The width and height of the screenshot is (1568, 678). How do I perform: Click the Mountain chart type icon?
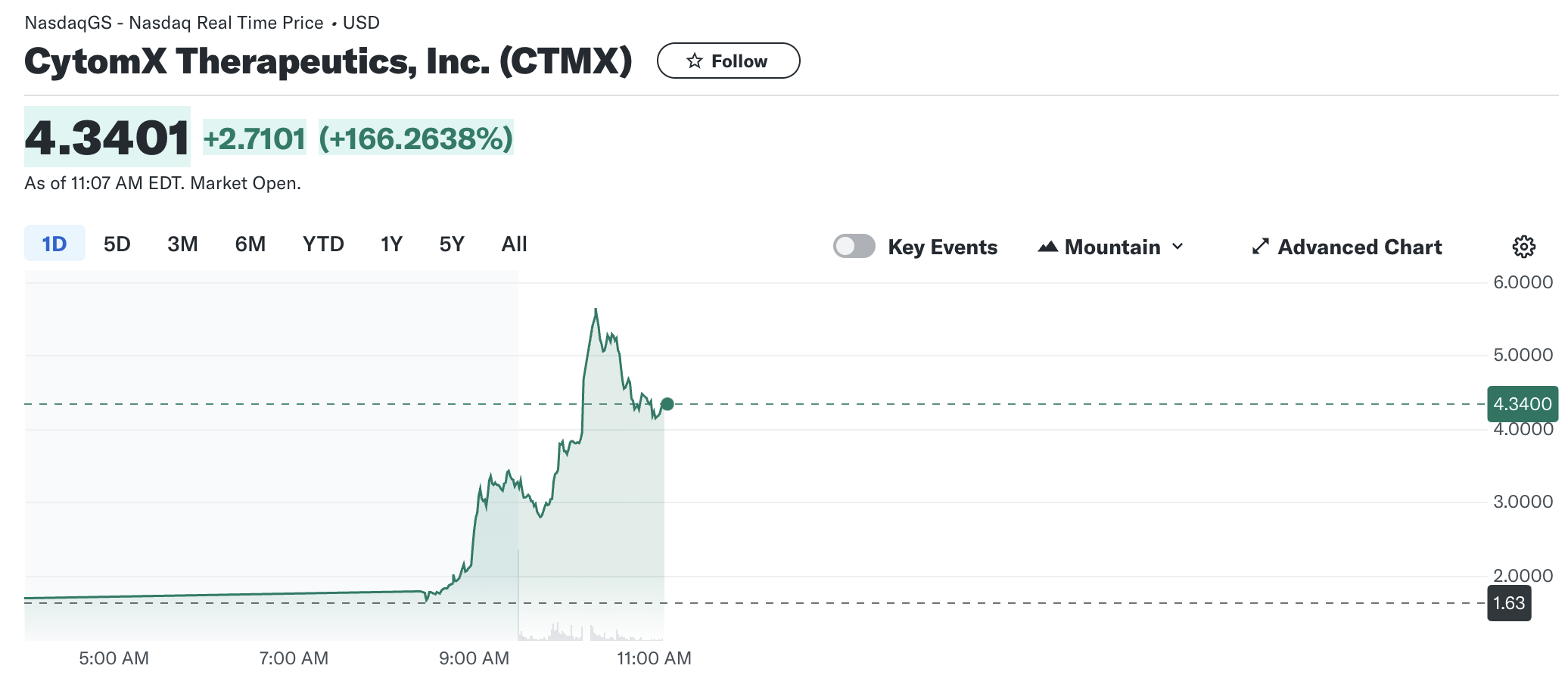1048,247
